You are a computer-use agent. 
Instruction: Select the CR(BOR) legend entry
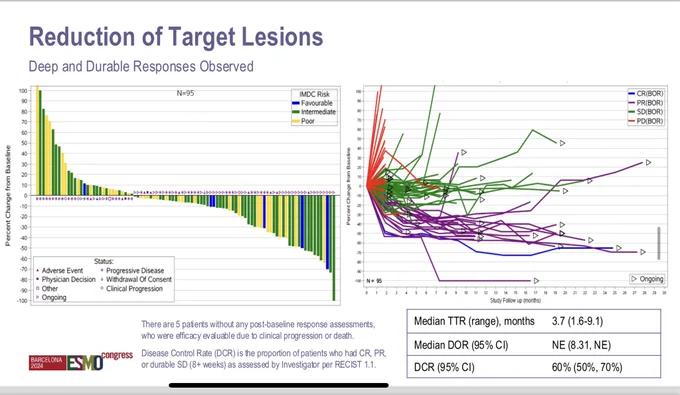point(645,94)
